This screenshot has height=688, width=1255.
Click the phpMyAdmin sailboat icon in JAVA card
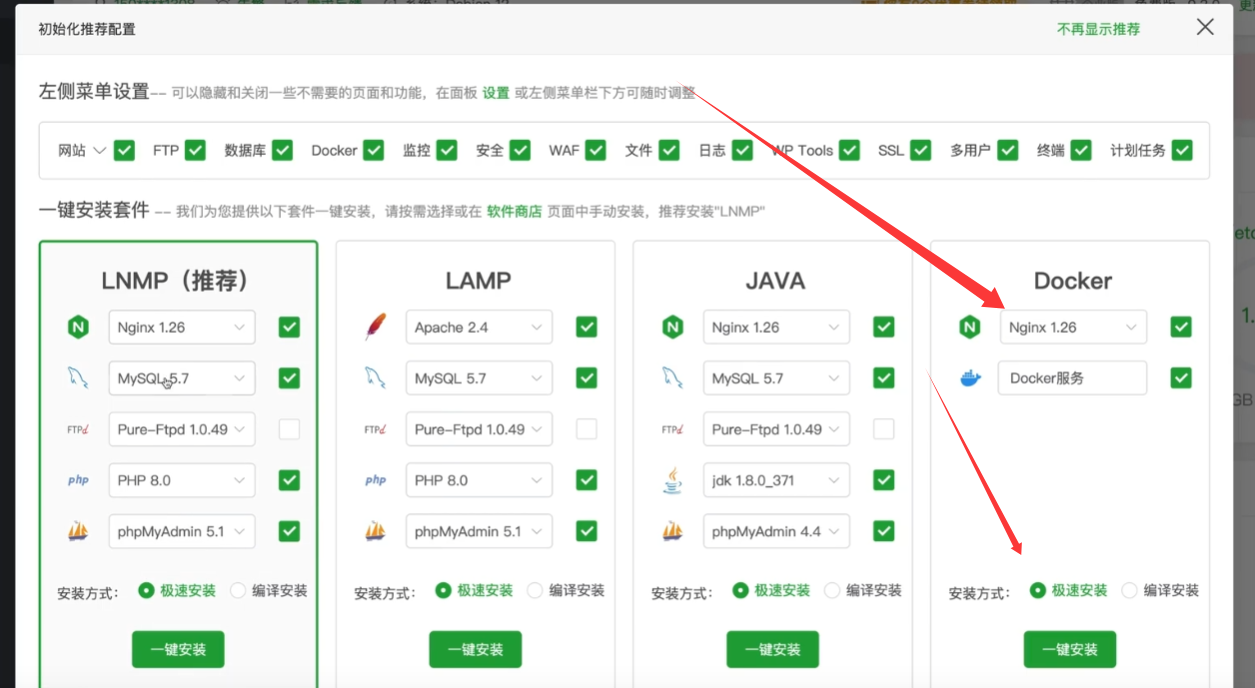coord(672,531)
